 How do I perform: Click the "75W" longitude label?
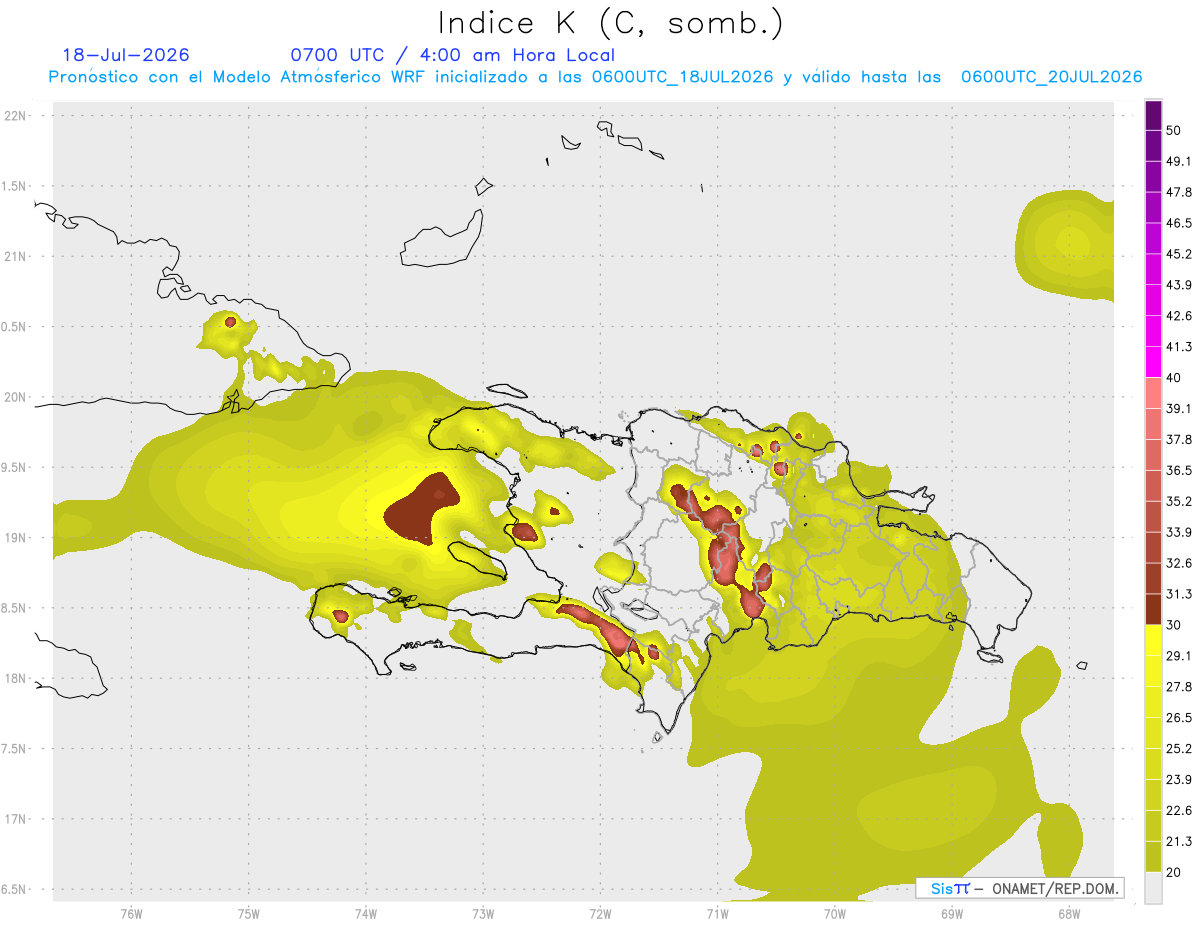click(x=249, y=913)
